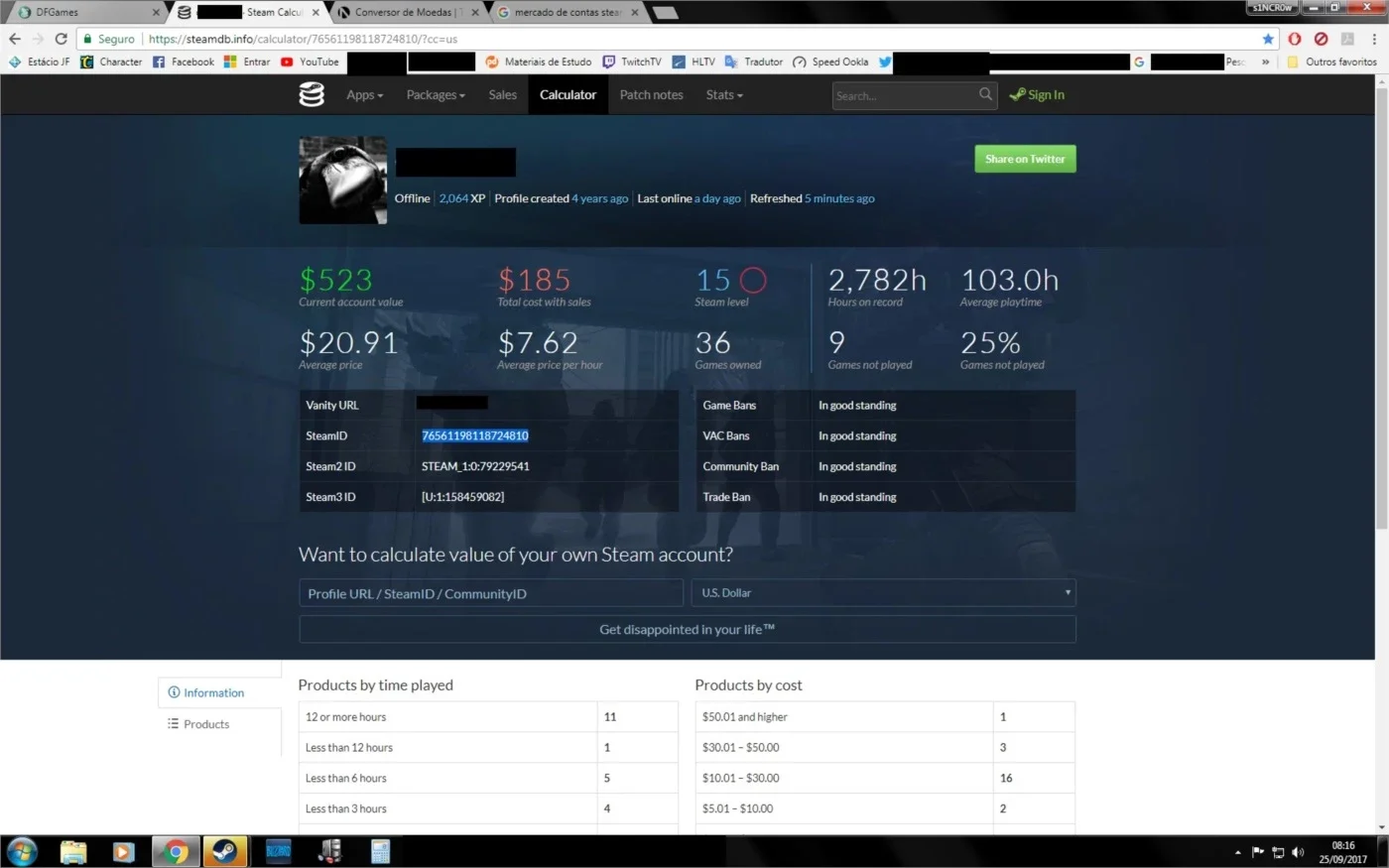Expand the Packages dropdown menu

click(x=436, y=95)
